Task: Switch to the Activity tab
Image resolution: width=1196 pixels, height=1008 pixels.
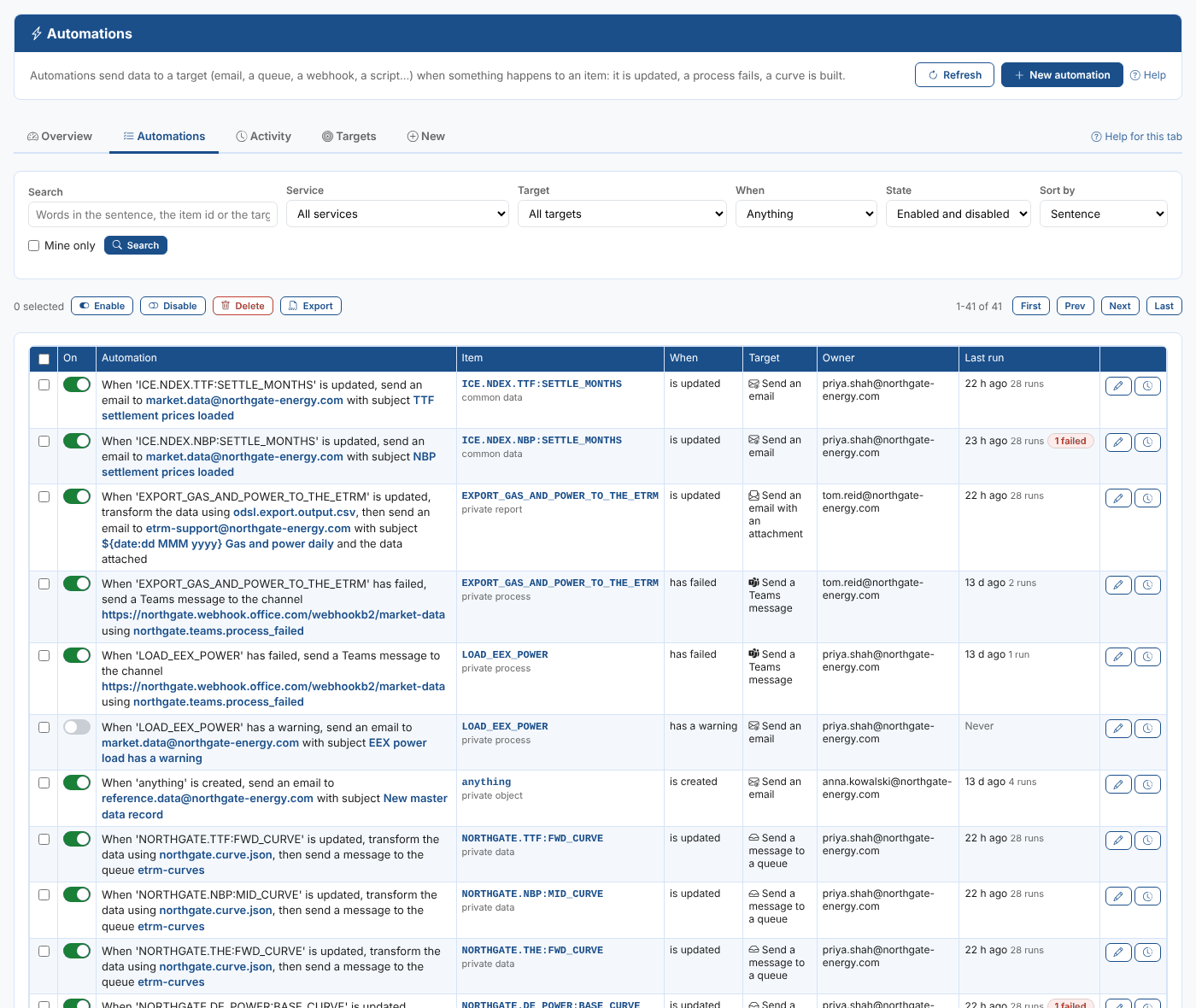Action: [x=263, y=137]
